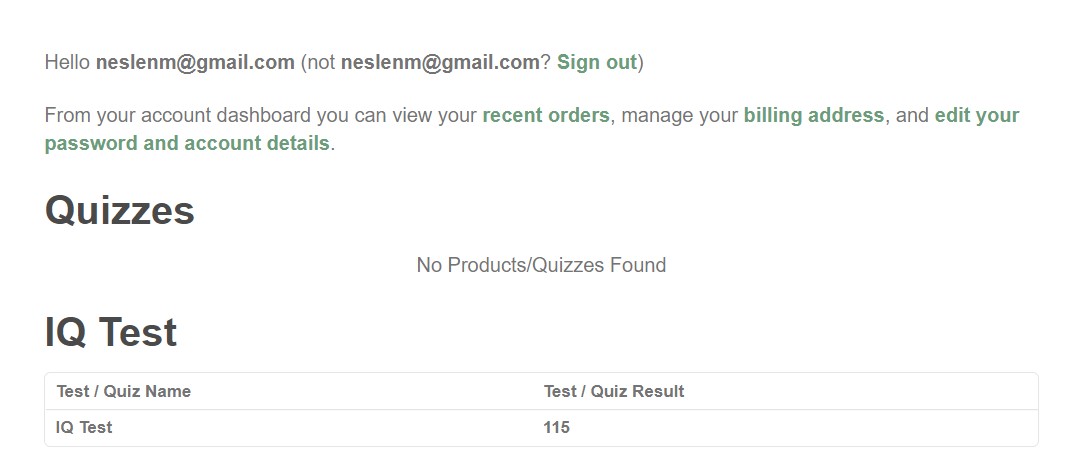Click the Test / Quiz Name column header
The width and height of the screenshot is (1081, 472).
click(124, 391)
